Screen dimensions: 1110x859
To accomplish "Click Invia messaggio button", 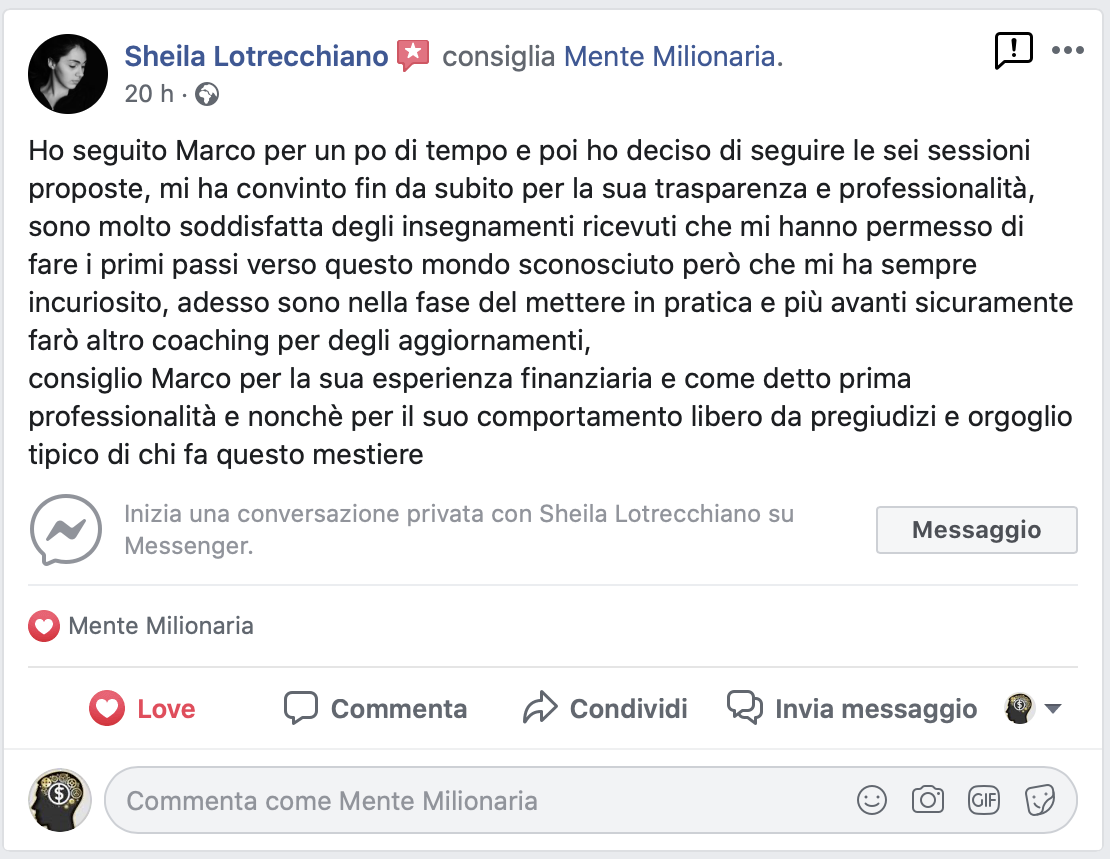I will [x=852, y=709].
